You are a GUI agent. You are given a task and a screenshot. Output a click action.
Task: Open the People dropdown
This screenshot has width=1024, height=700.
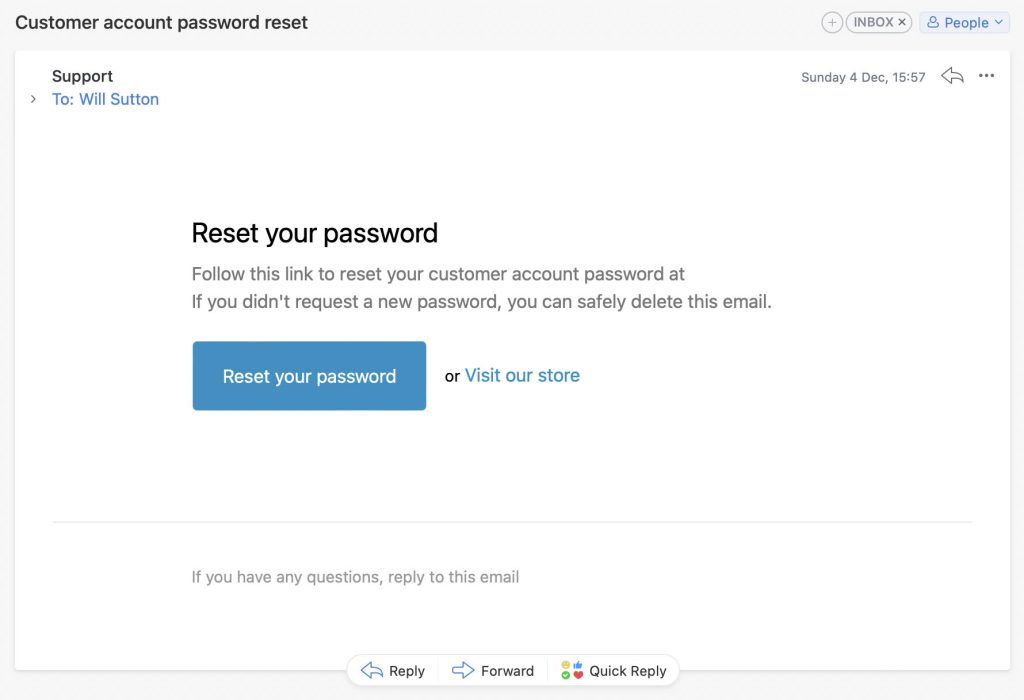964,23
